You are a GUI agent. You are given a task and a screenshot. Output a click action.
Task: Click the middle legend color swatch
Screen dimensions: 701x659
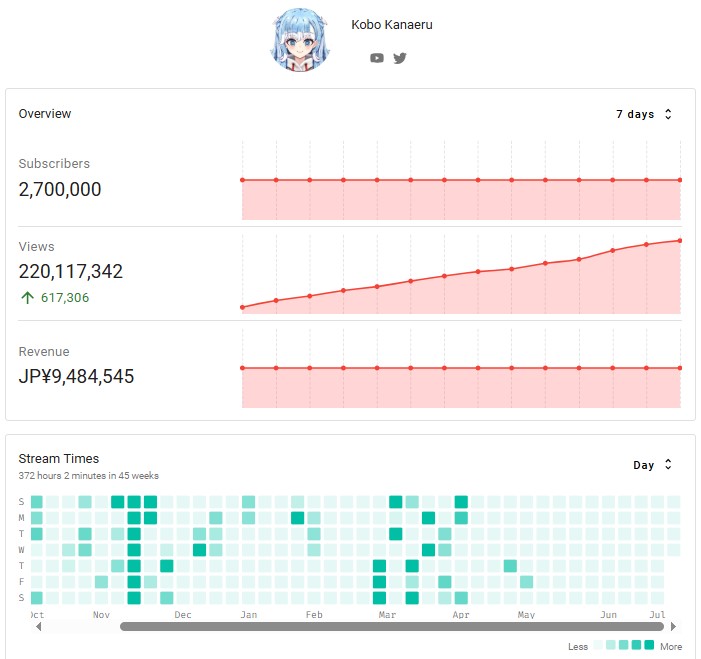coord(623,645)
